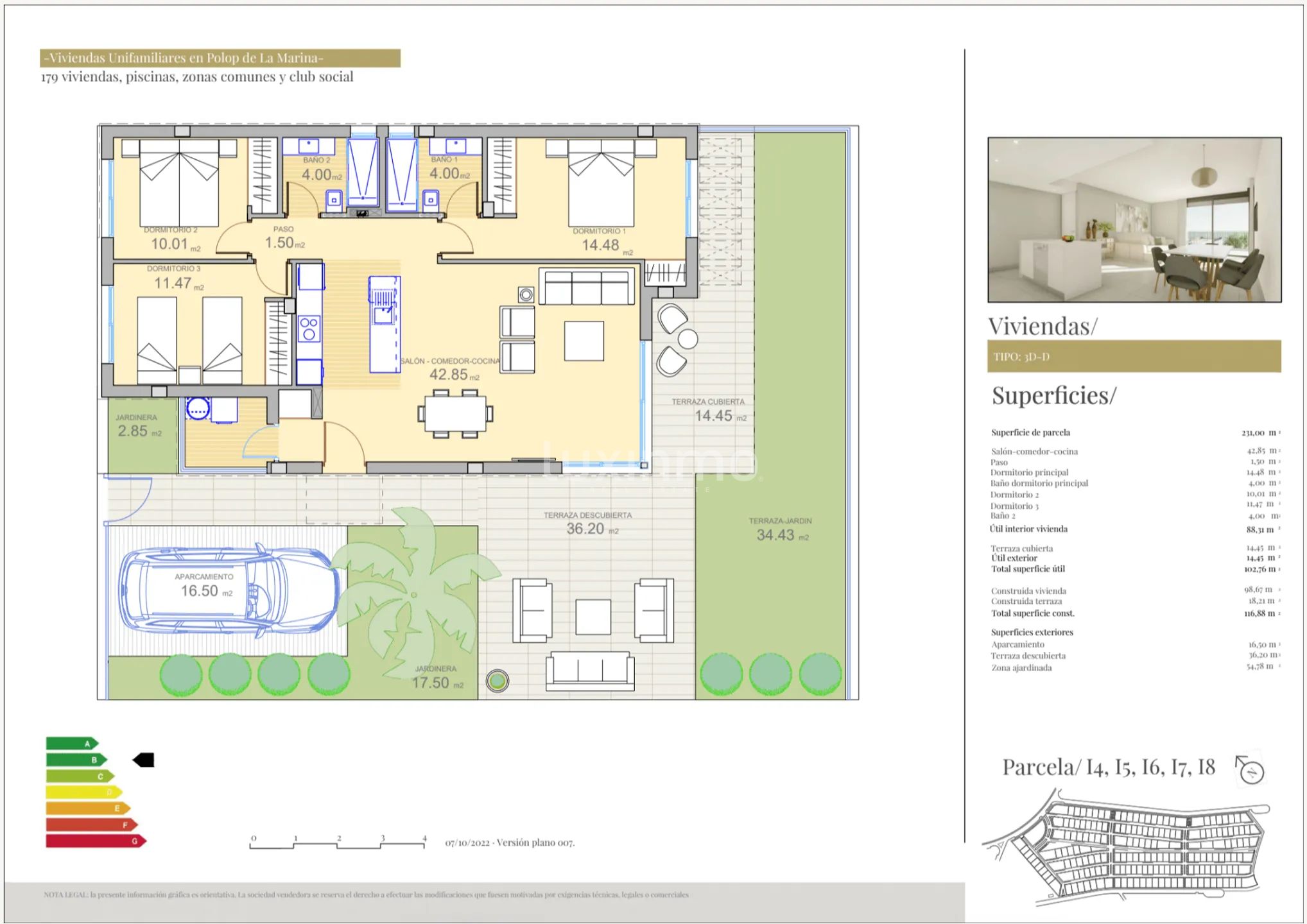Image resolution: width=1307 pixels, height=924 pixels.
Task: Click the black energy rating pointer arrow
Action: click(x=144, y=760)
